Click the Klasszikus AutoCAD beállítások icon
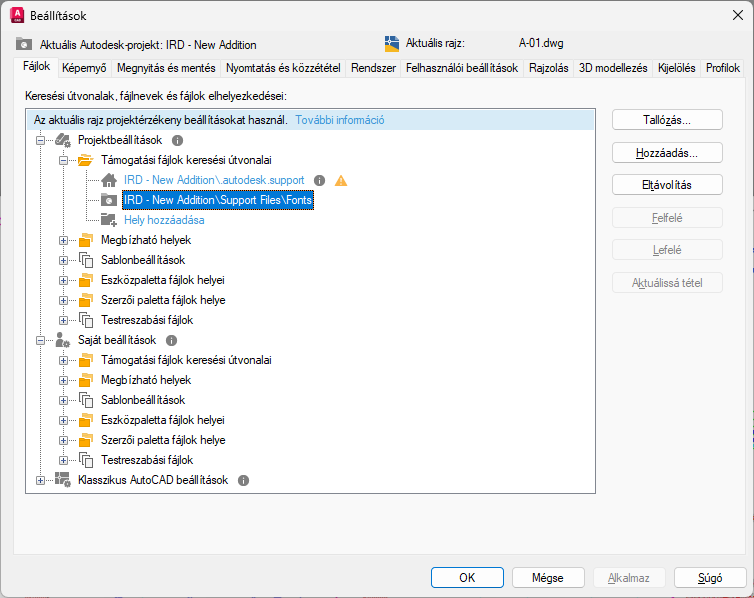The width and height of the screenshot is (754, 598). click(x=63, y=480)
